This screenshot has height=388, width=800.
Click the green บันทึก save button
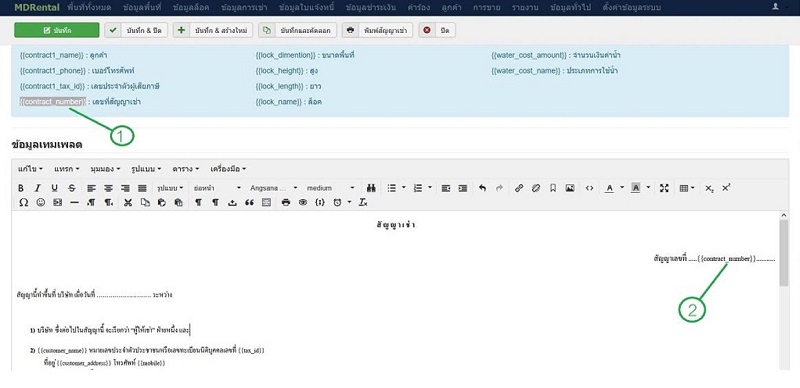tap(57, 30)
